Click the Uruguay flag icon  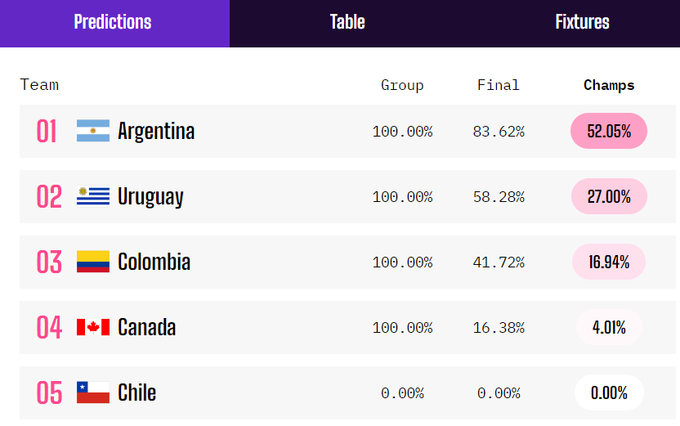[x=93, y=196]
